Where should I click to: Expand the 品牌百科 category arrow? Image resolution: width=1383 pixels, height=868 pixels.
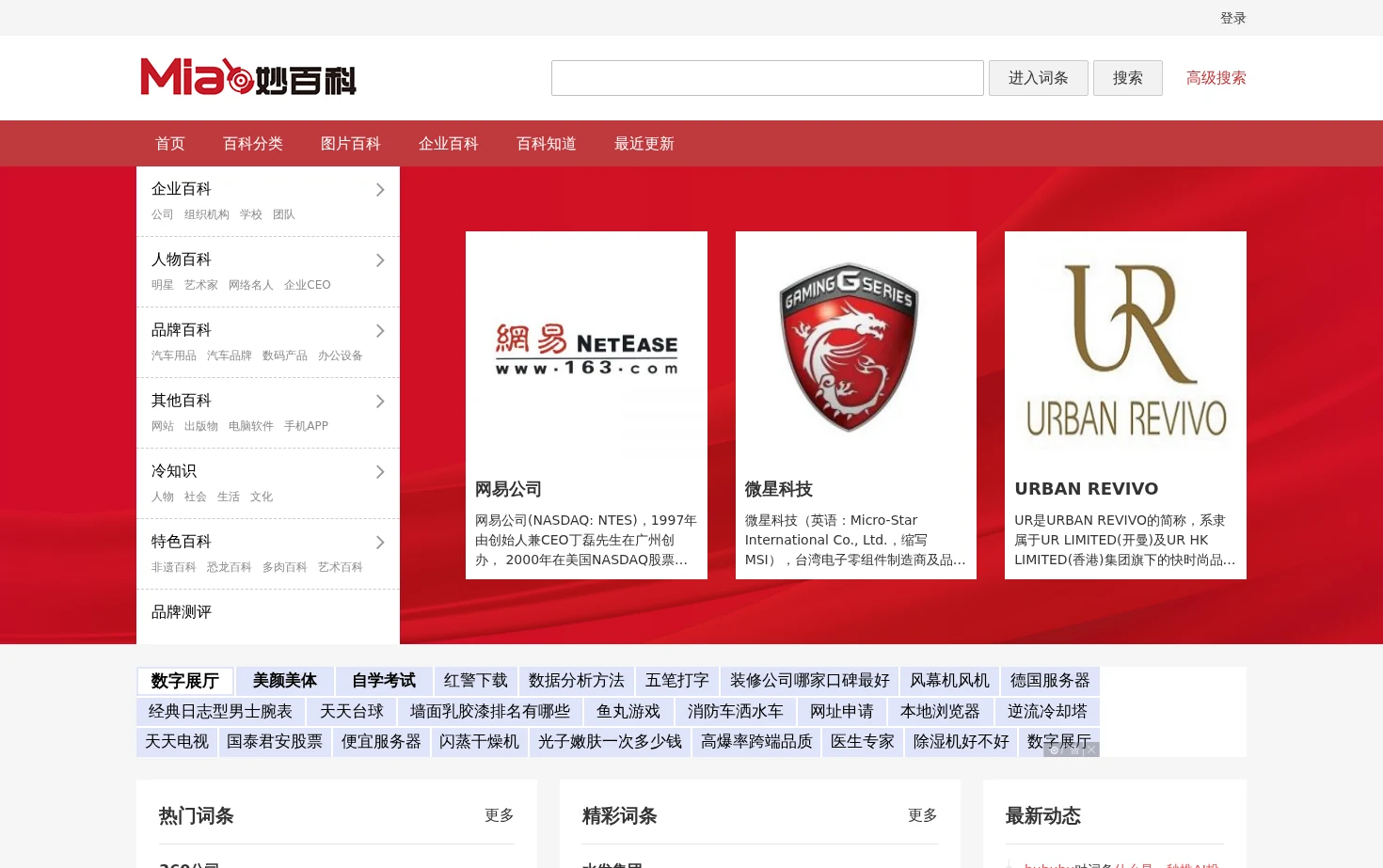pyautogui.click(x=380, y=331)
